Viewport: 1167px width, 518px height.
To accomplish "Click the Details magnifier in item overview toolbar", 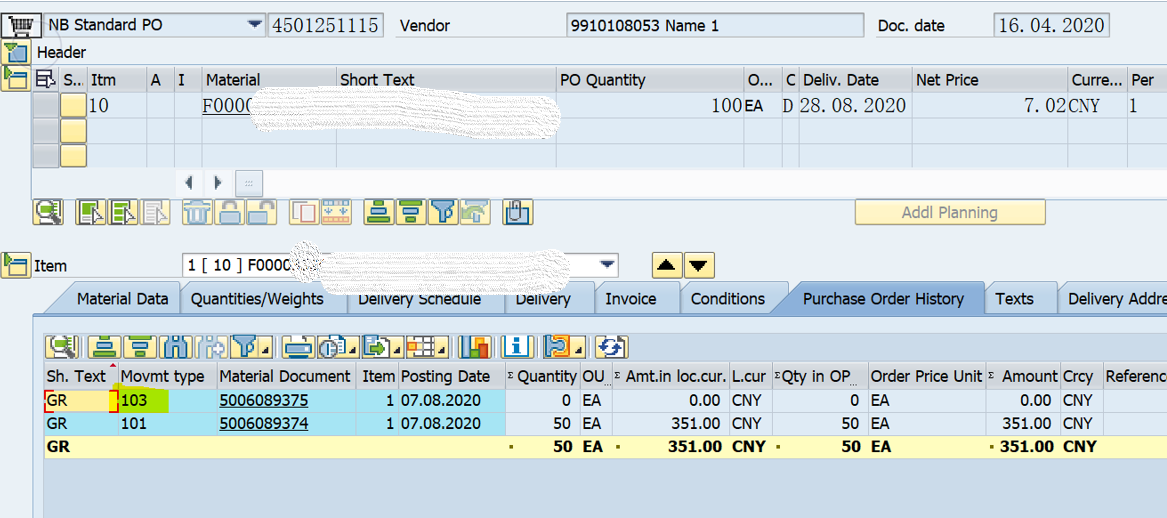I will pos(49,212).
